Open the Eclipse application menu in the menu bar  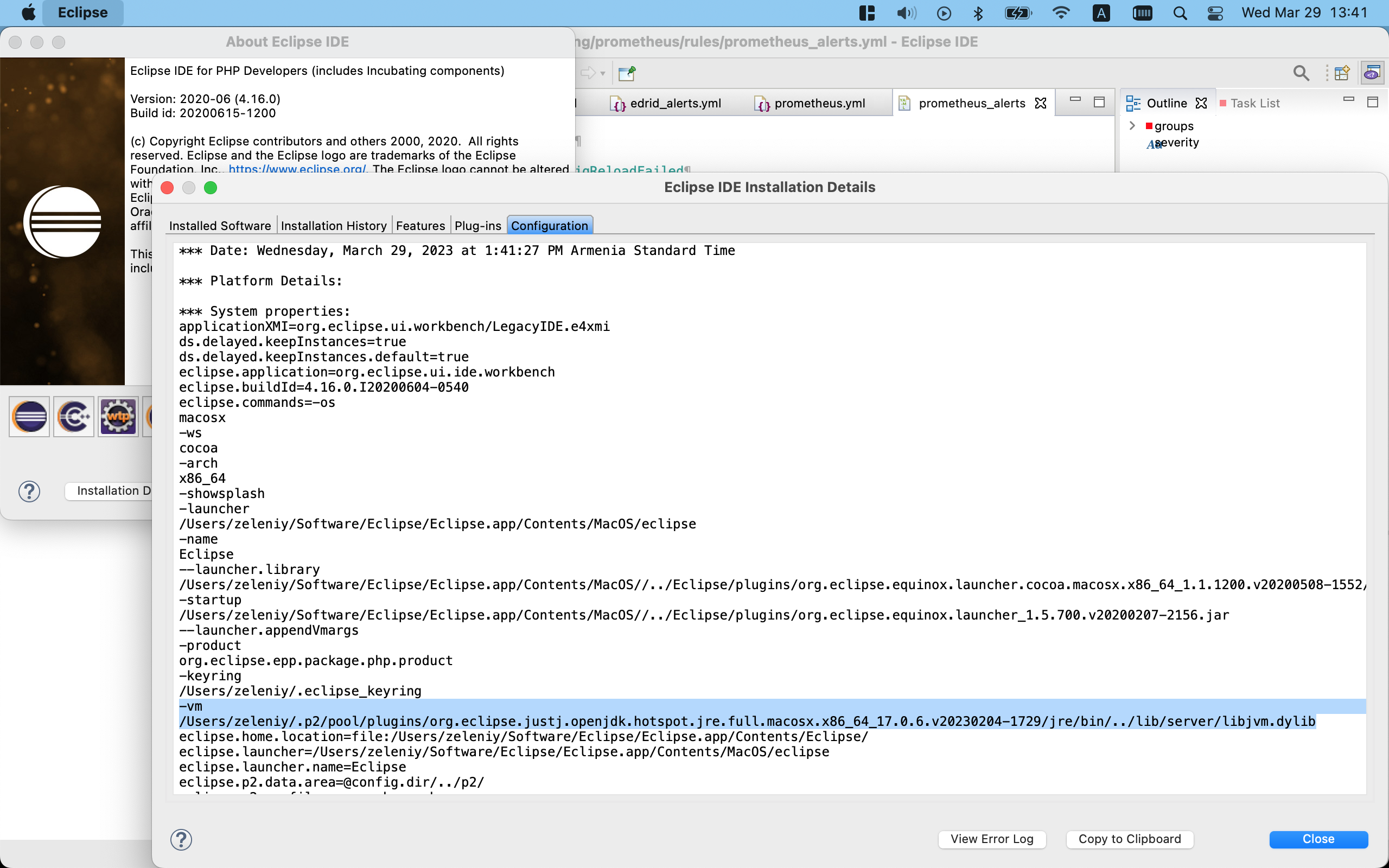(82, 12)
